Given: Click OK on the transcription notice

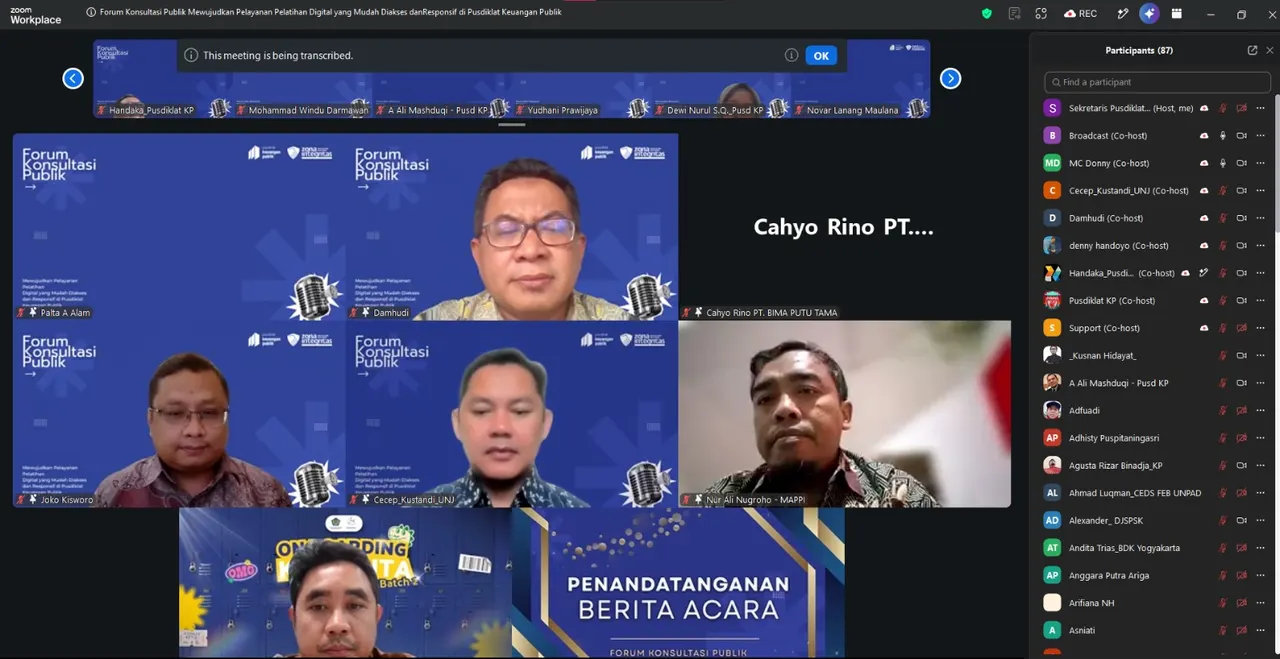Looking at the screenshot, I should 821,55.
